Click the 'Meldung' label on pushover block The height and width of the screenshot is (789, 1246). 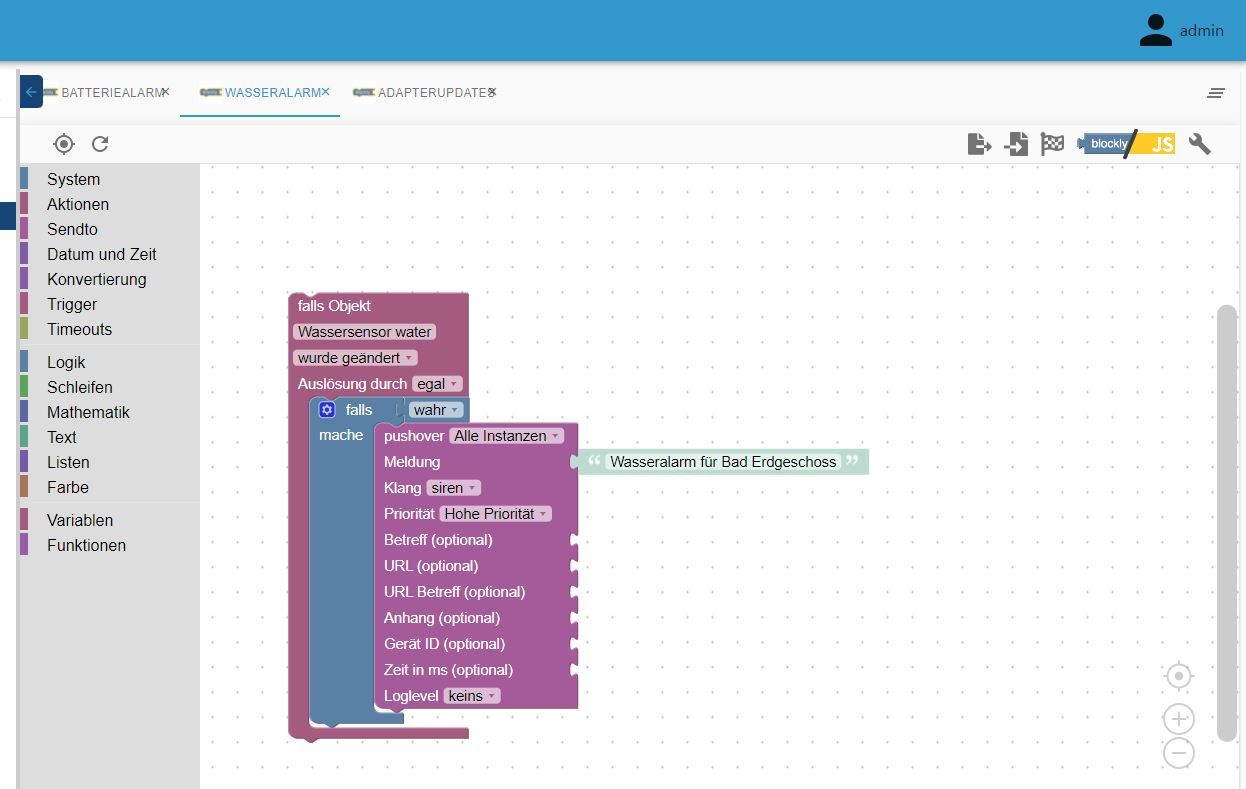coord(412,462)
